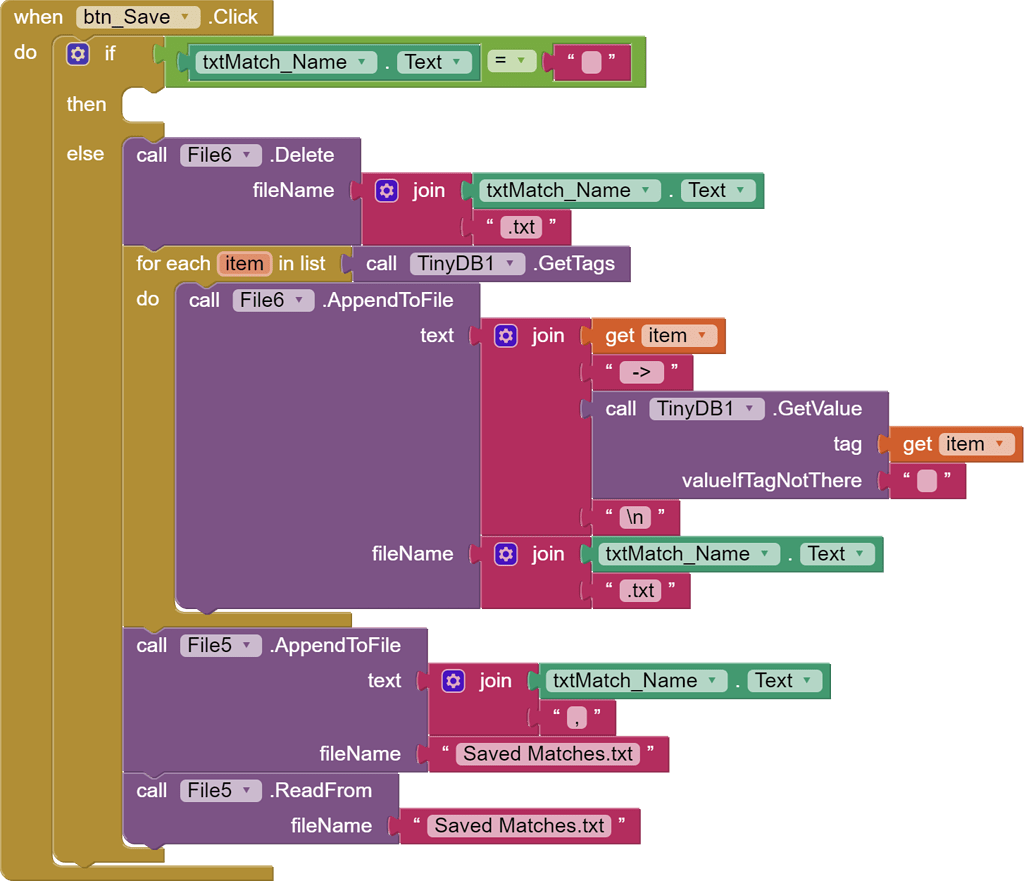
Task: Expand the equals operator dropdown
Action: pos(511,61)
